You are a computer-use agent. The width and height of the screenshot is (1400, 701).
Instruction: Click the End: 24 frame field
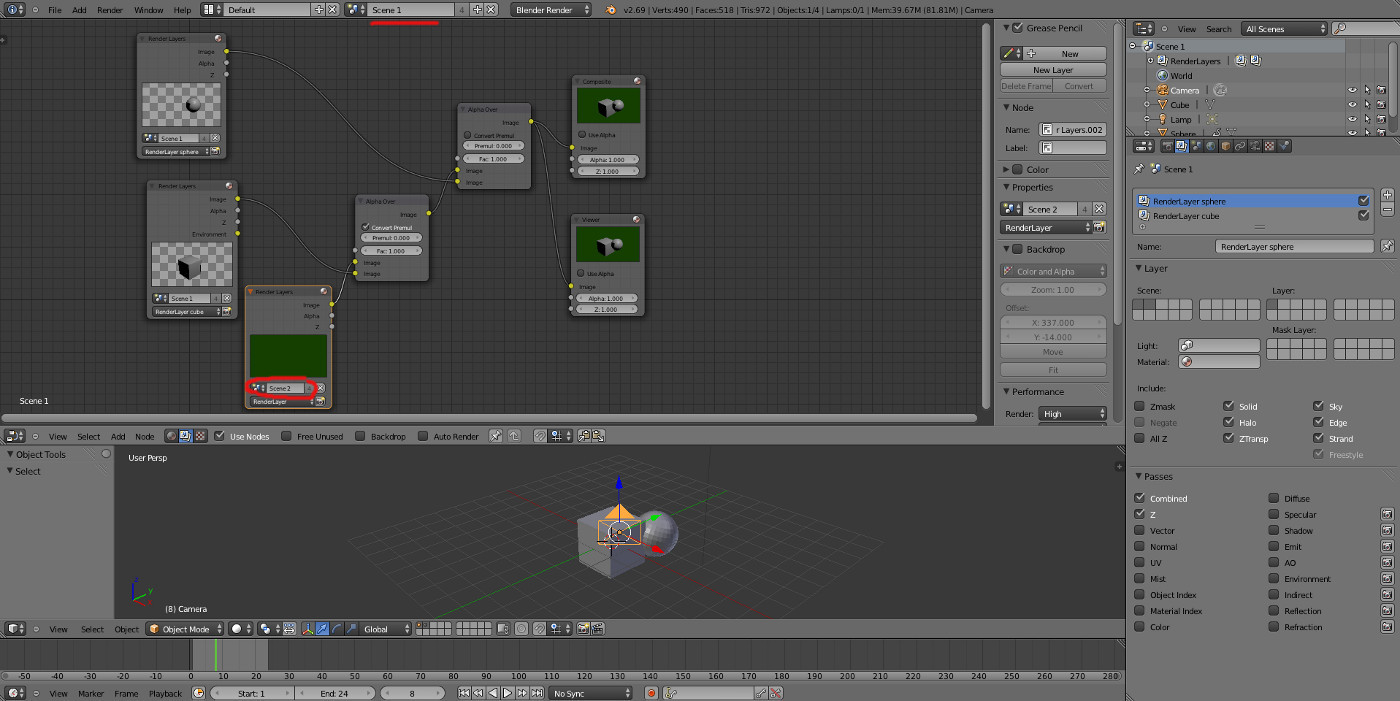333,693
